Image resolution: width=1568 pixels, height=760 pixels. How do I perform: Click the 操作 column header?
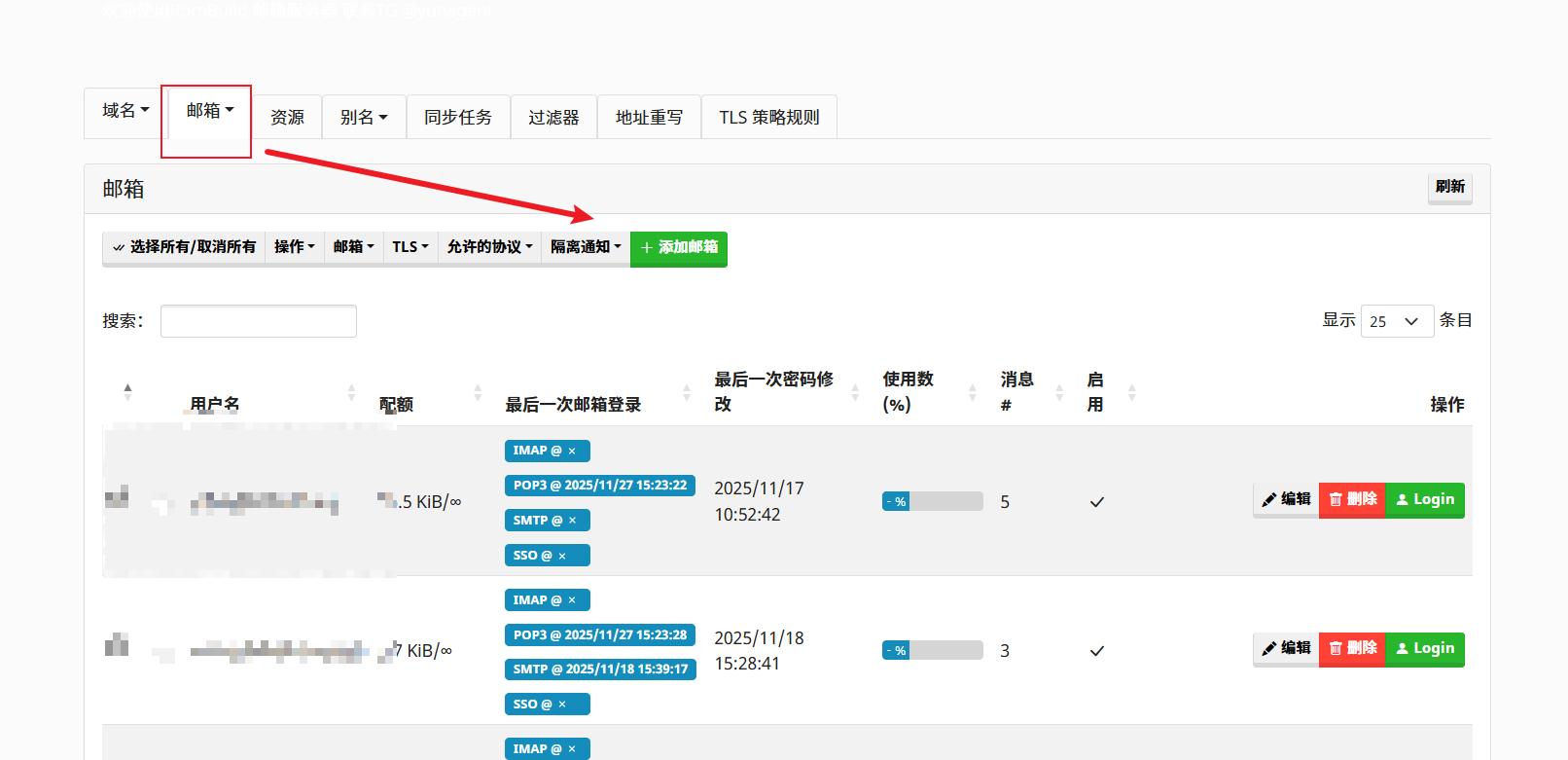point(1447,404)
